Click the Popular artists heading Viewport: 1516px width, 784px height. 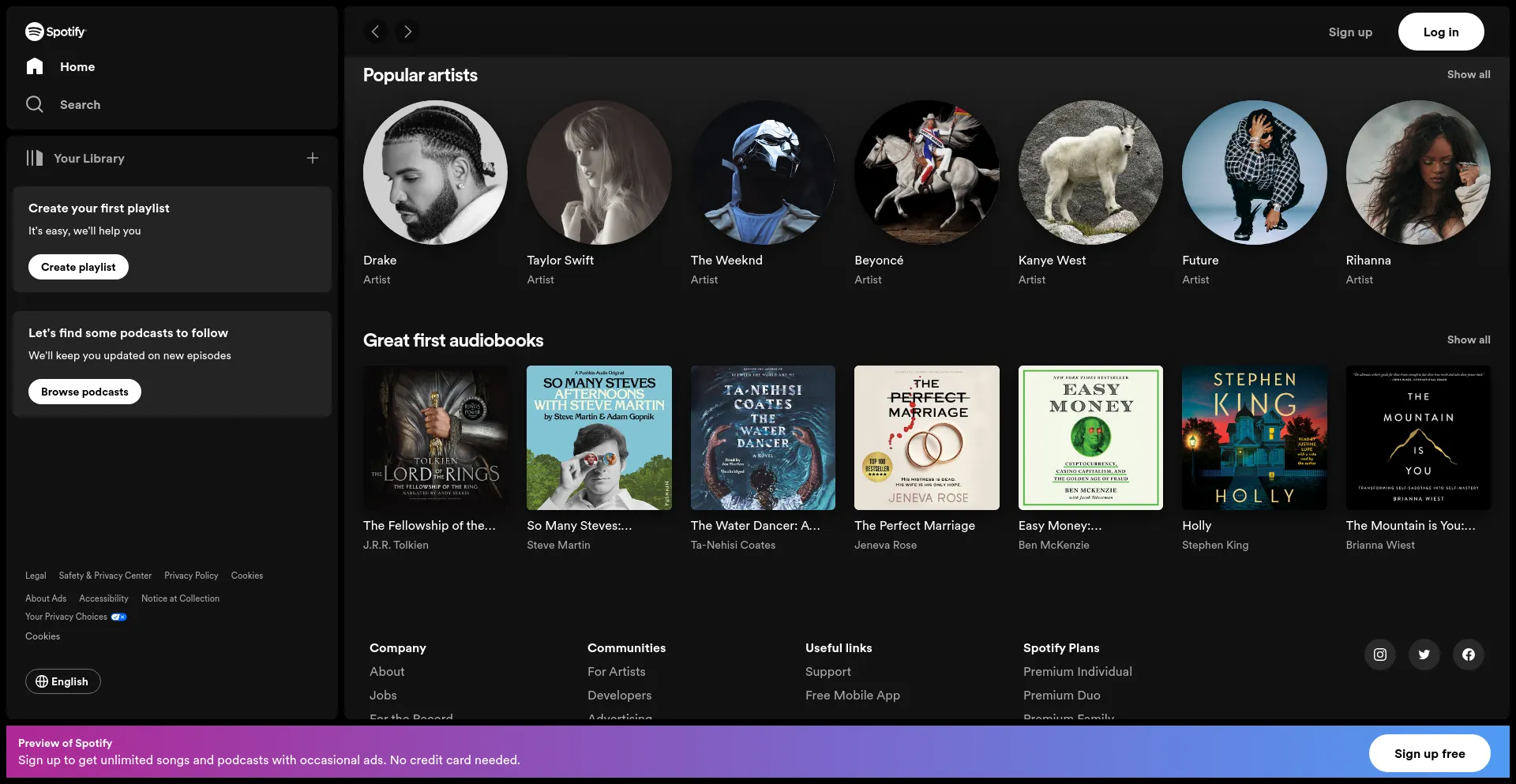click(420, 75)
